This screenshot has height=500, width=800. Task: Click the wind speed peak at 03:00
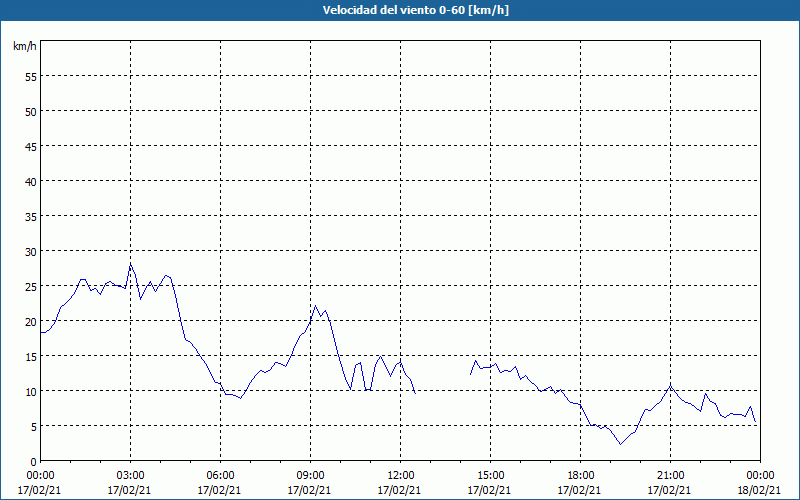click(131, 264)
